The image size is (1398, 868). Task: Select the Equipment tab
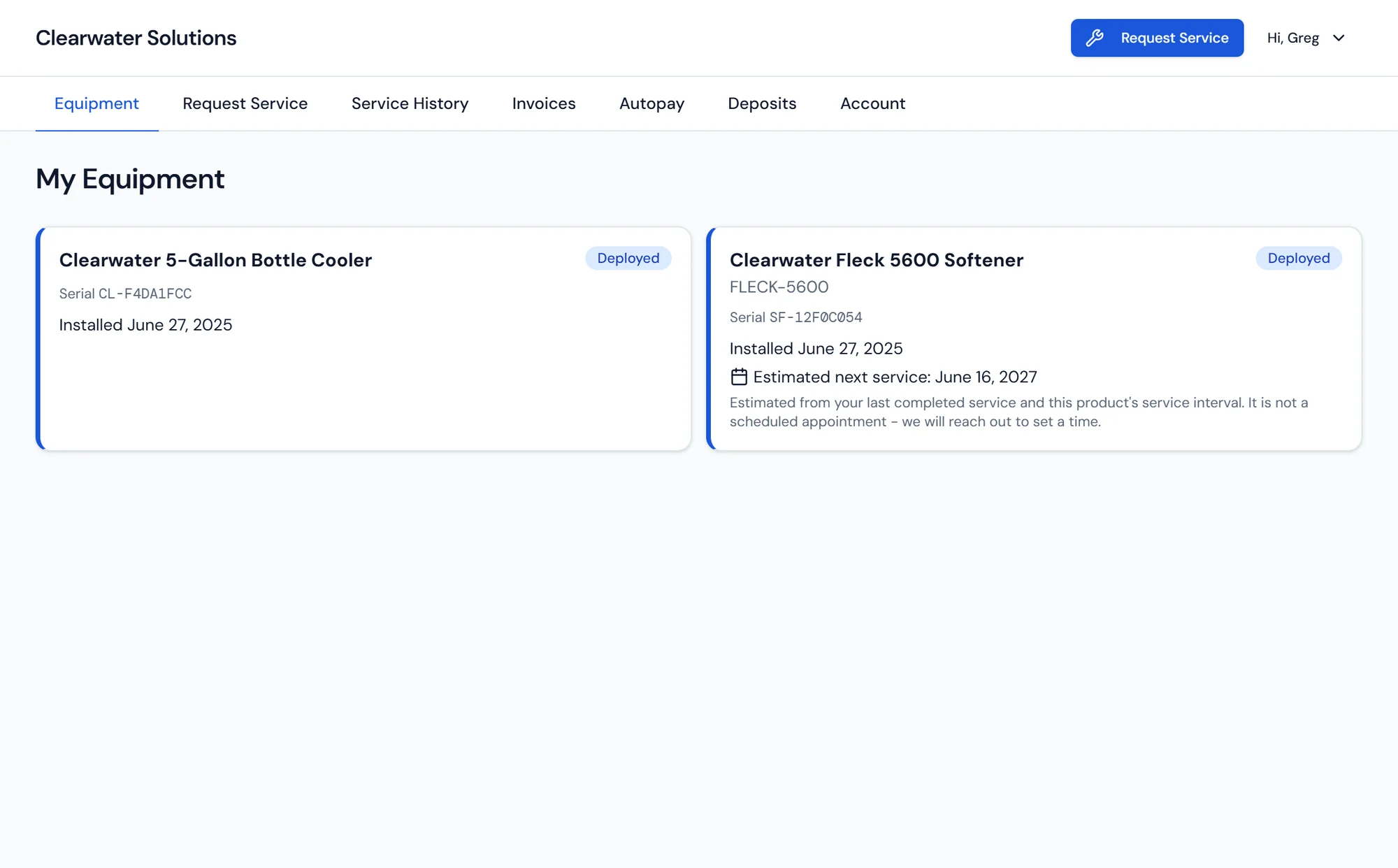point(96,103)
